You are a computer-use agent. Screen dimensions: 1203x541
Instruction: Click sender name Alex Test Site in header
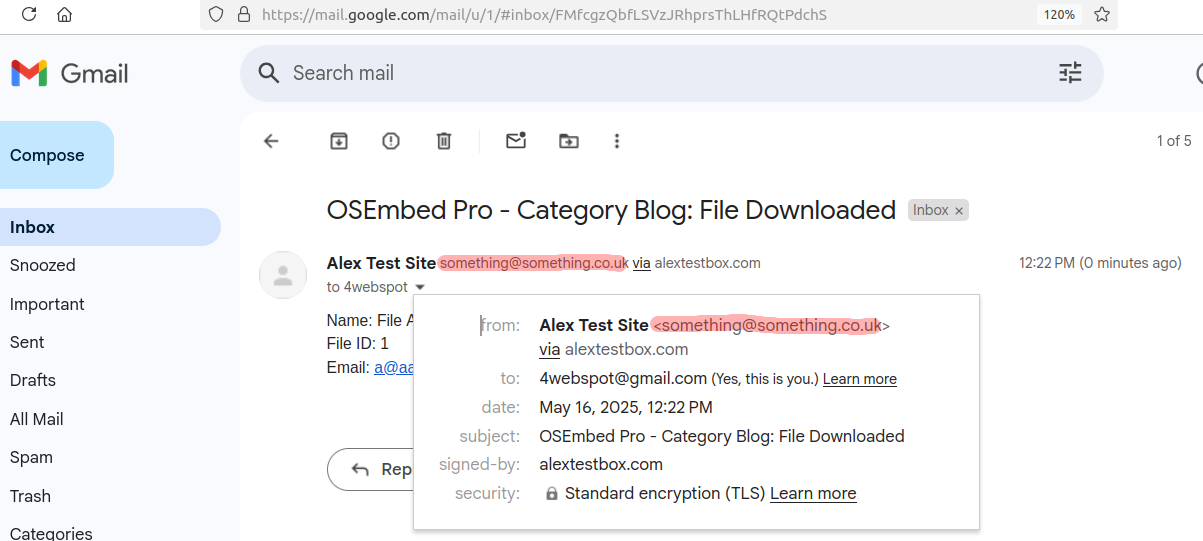381,263
